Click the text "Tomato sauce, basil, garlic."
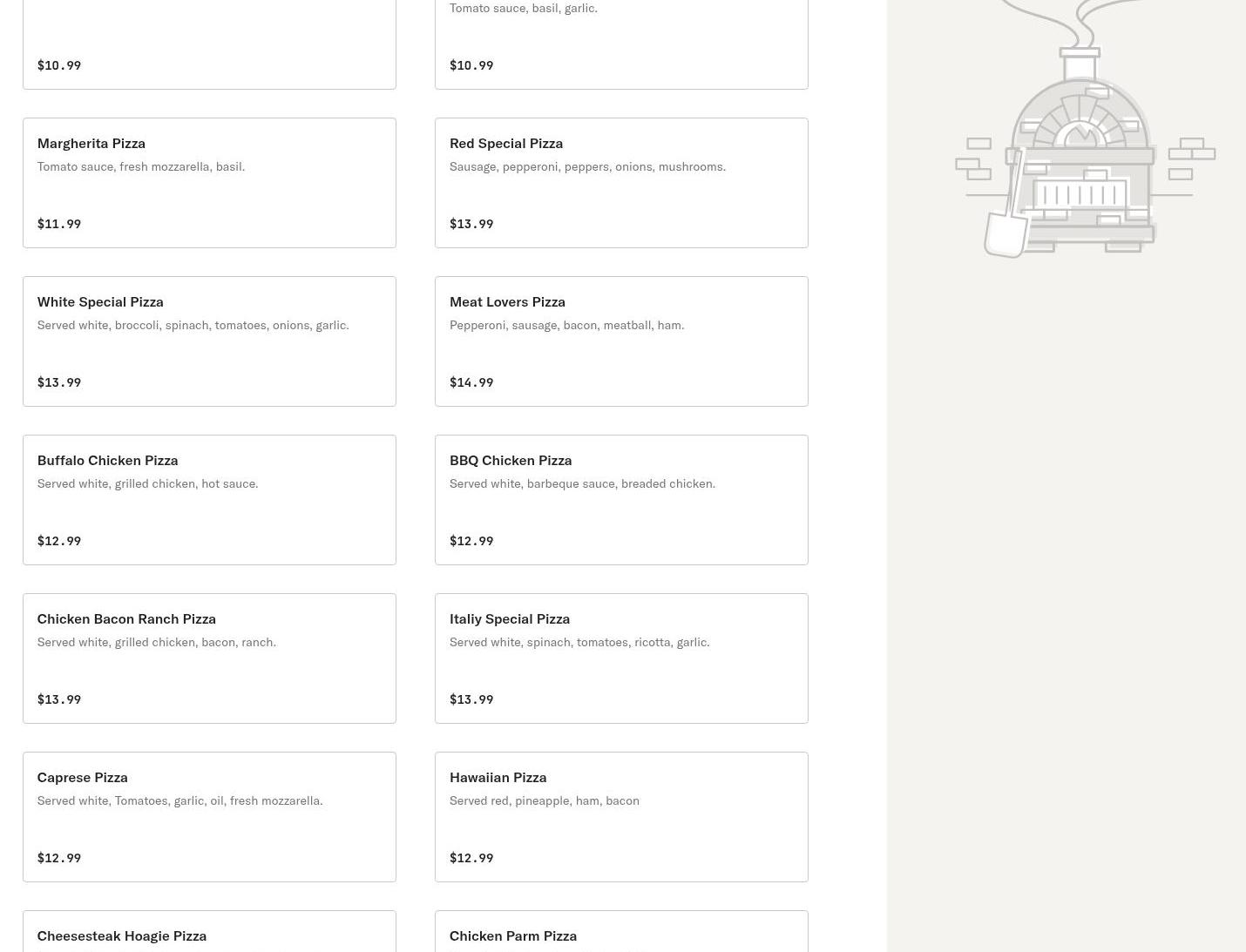This screenshot has height=952, width=1246. click(x=524, y=8)
